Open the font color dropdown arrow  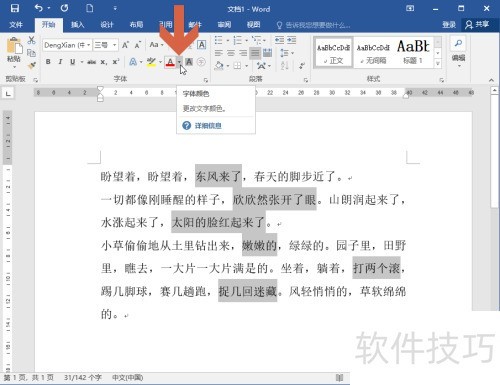[179, 62]
